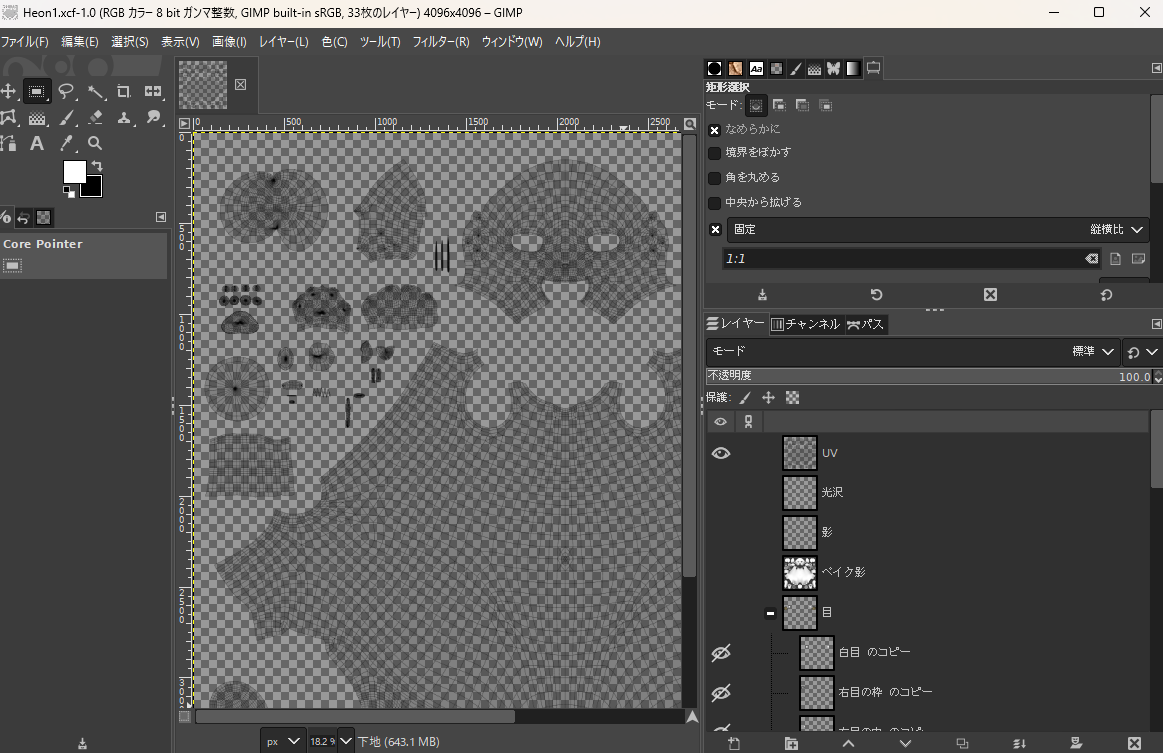Select the Fuzzy Select wand tool
Screen dimensions: 1163x753
(95, 91)
